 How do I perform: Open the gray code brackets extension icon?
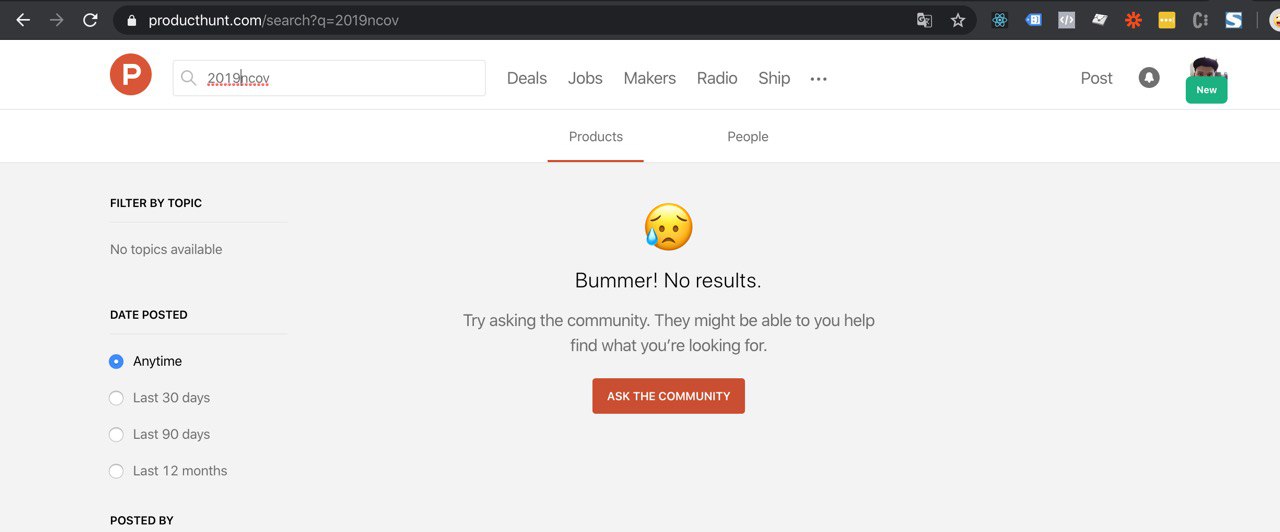[1066, 20]
